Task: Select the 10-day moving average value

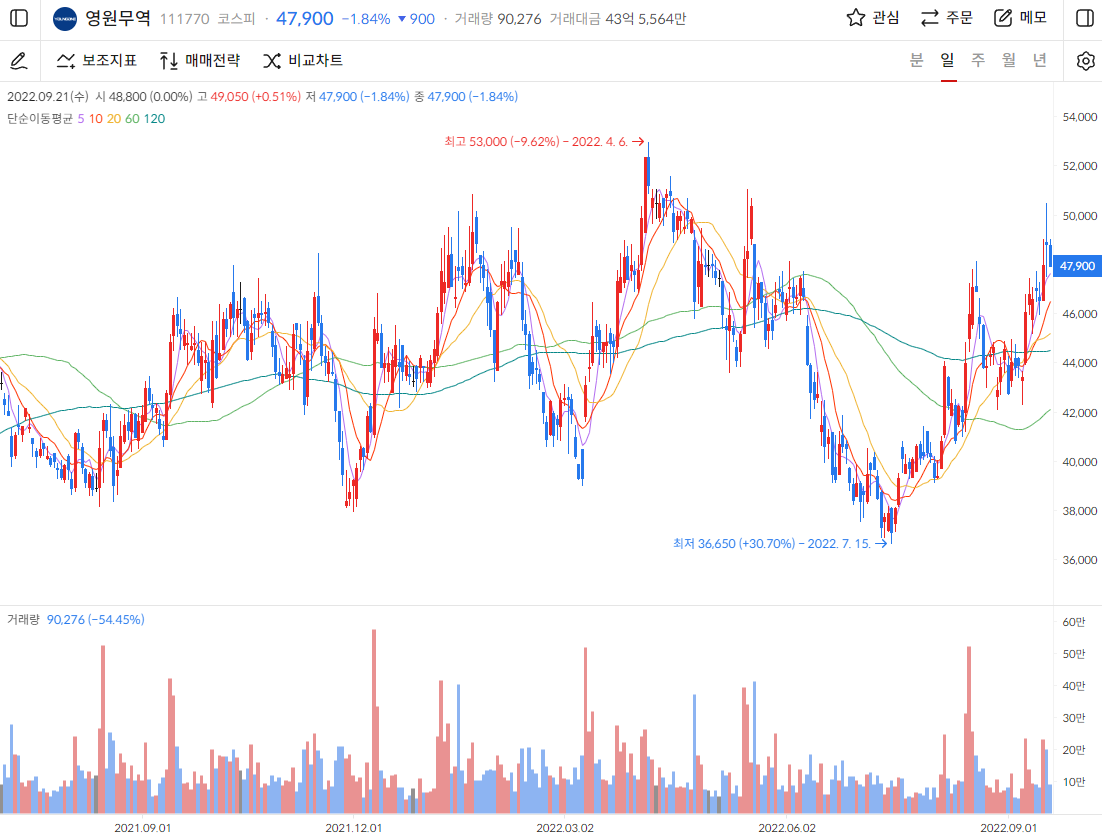Action: point(96,119)
